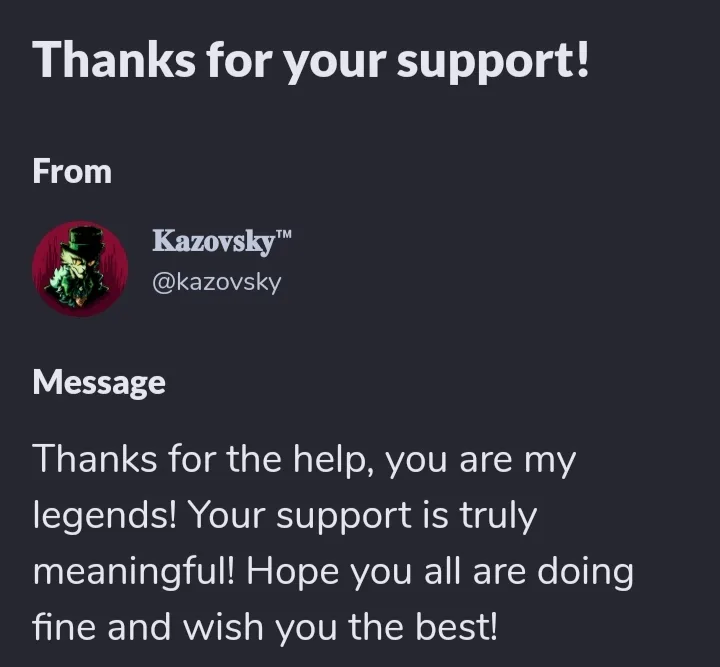Screen dimensions: 720x667
Task: Click the word 'Hope' in the message
Action: click(293, 574)
